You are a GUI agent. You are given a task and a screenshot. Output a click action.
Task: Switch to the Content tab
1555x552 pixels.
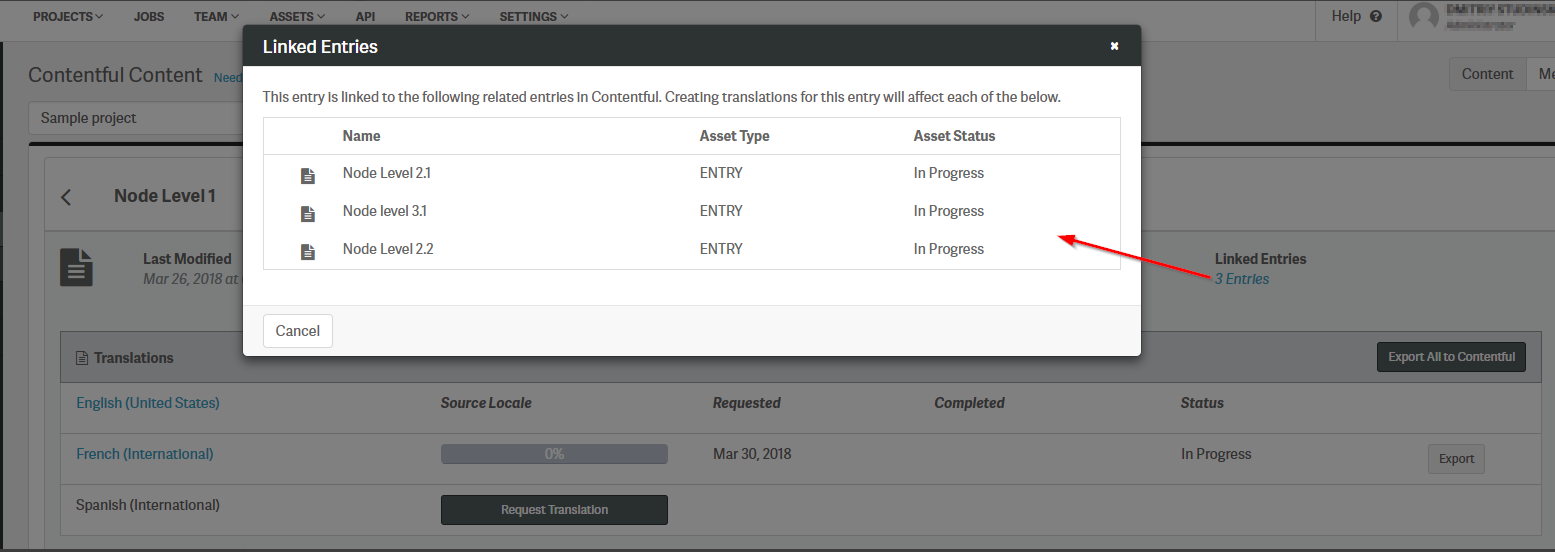pos(1487,74)
